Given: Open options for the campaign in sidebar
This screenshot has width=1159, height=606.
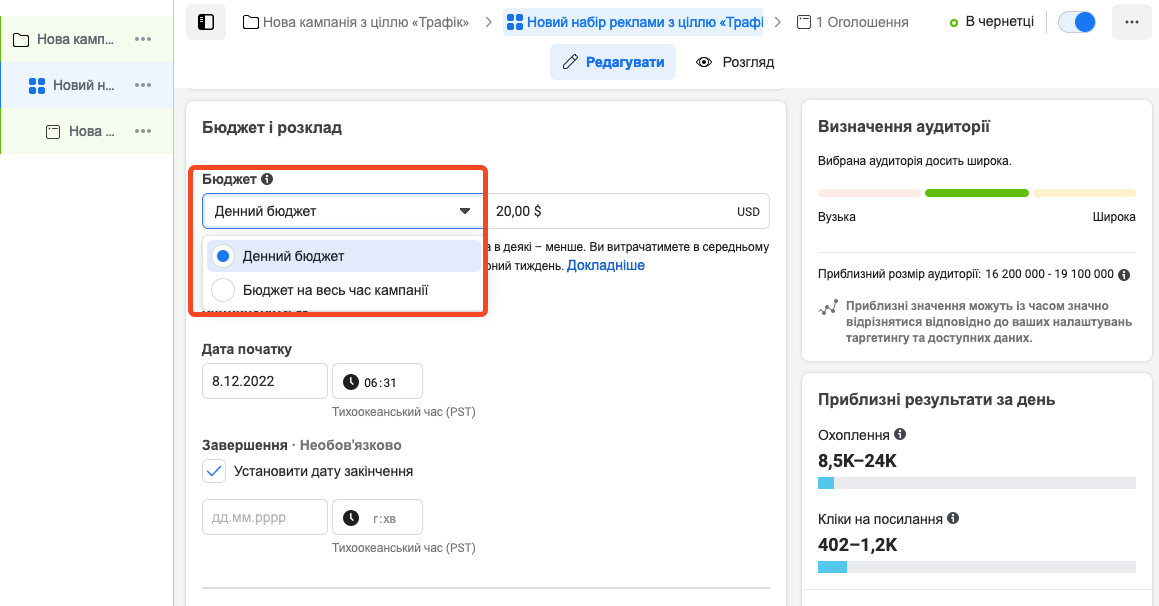Looking at the screenshot, I should click(143, 39).
